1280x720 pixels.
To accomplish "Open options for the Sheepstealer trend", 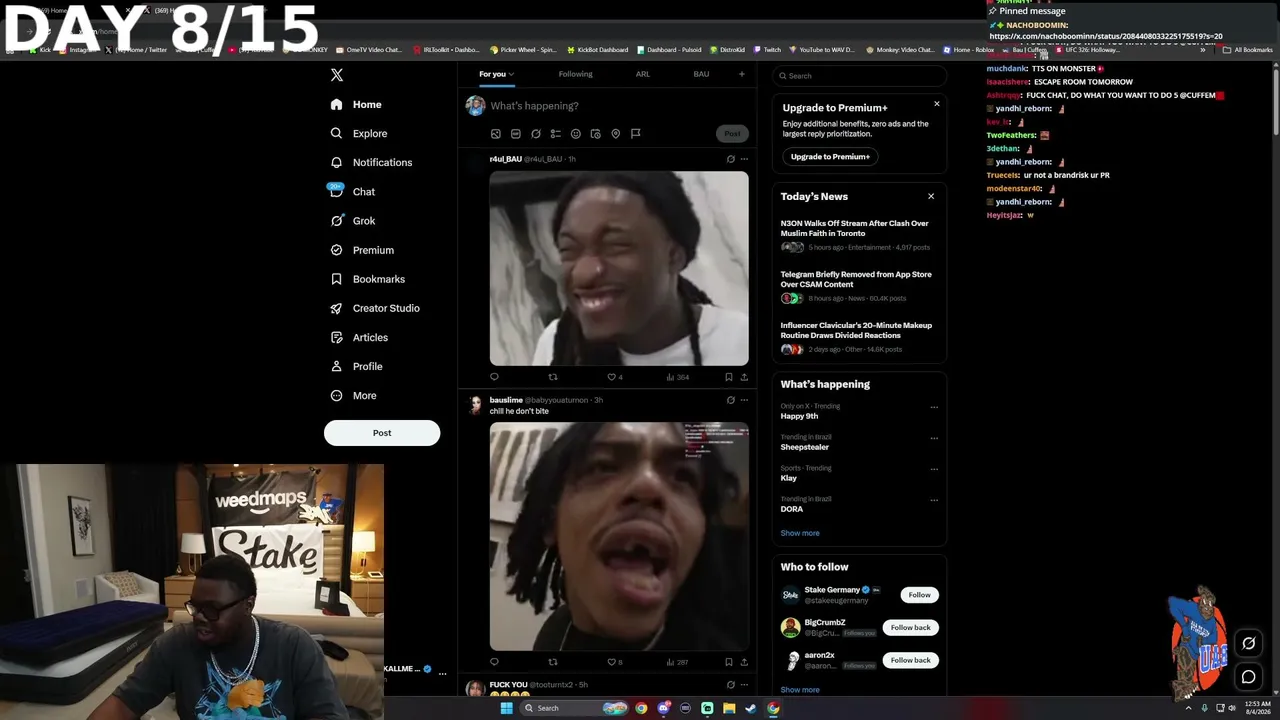I will (x=934, y=438).
